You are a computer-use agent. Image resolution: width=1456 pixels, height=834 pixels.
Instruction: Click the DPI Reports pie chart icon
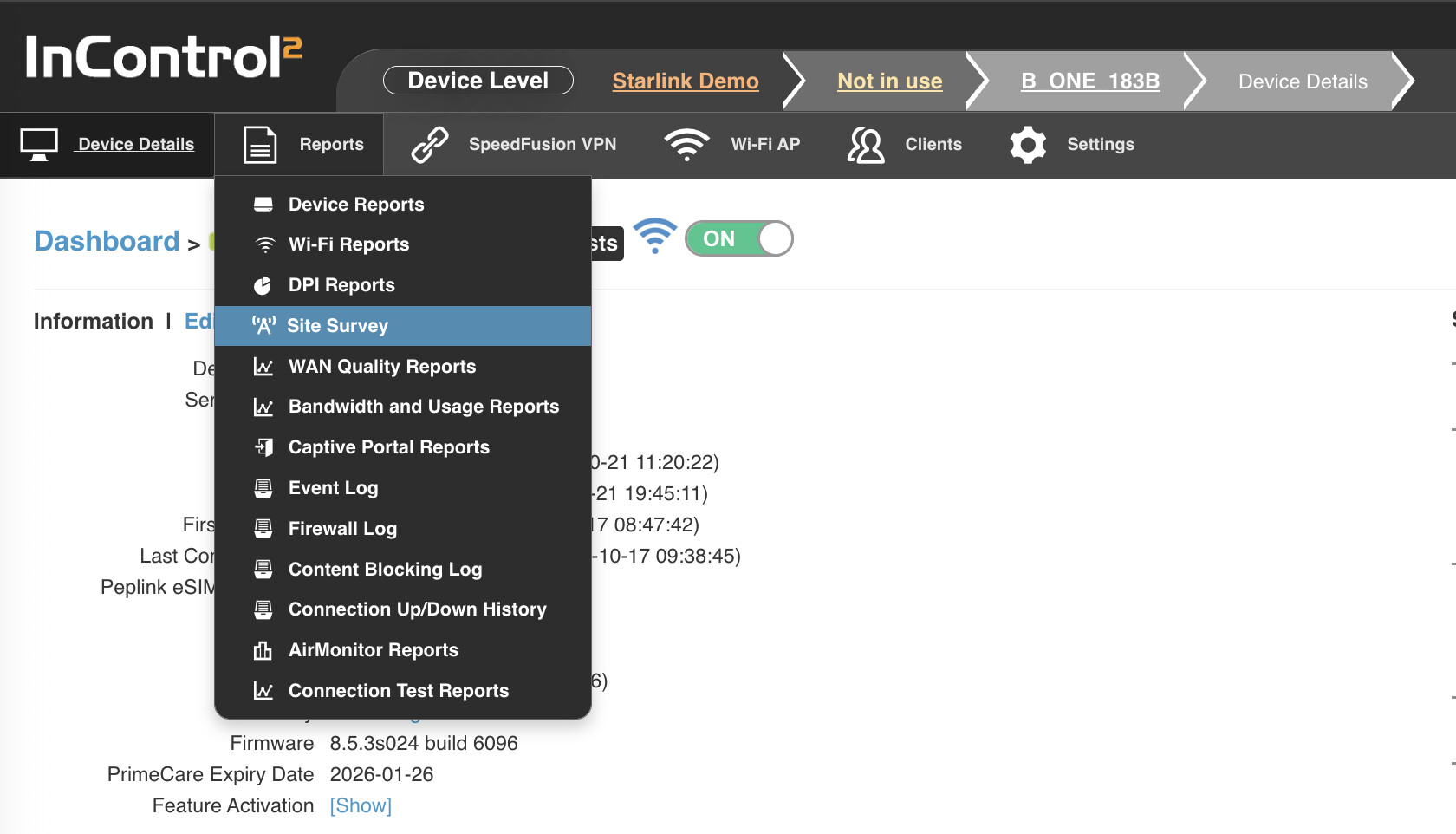[x=263, y=285]
